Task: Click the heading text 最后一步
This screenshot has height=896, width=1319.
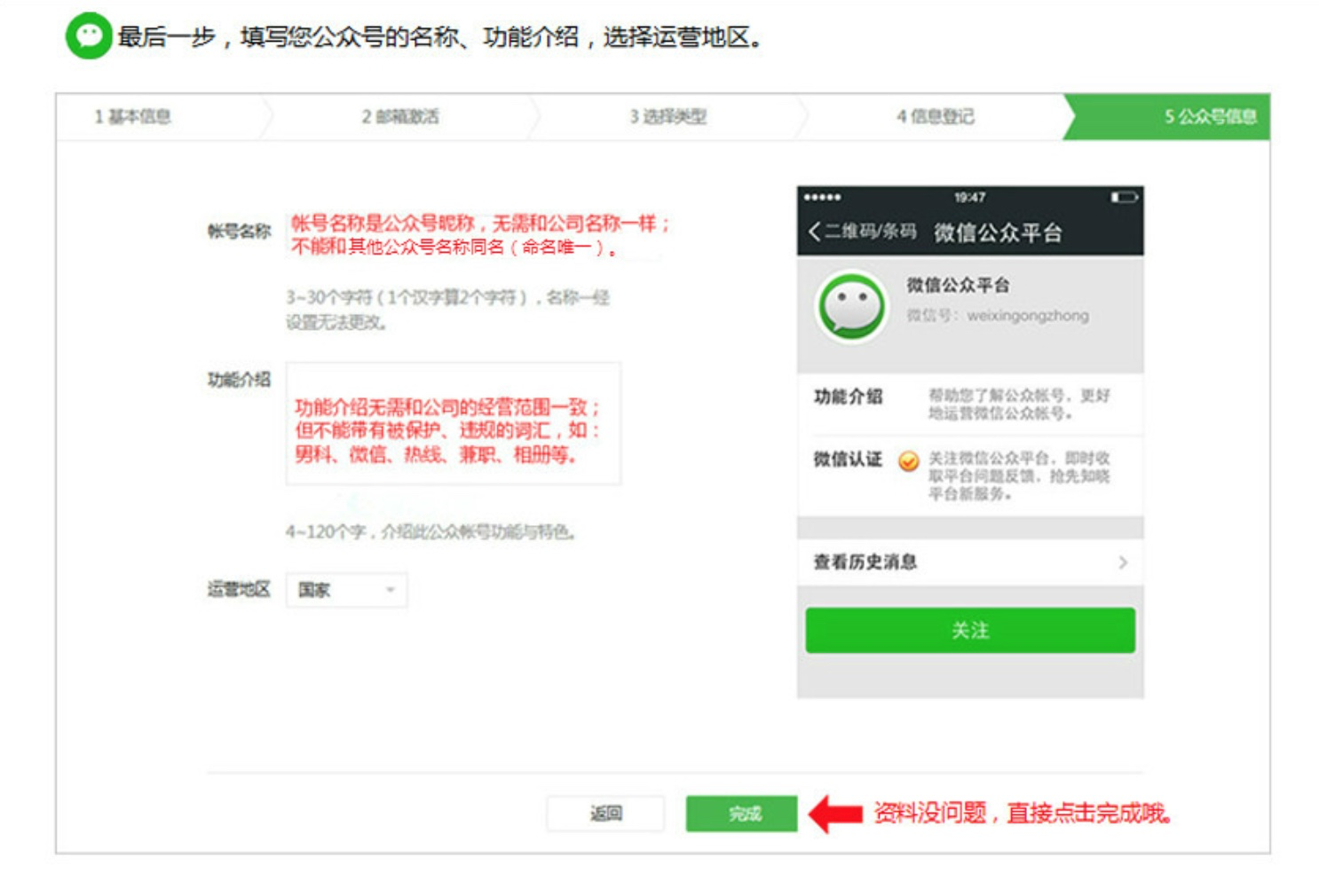Action: point(166,37)
